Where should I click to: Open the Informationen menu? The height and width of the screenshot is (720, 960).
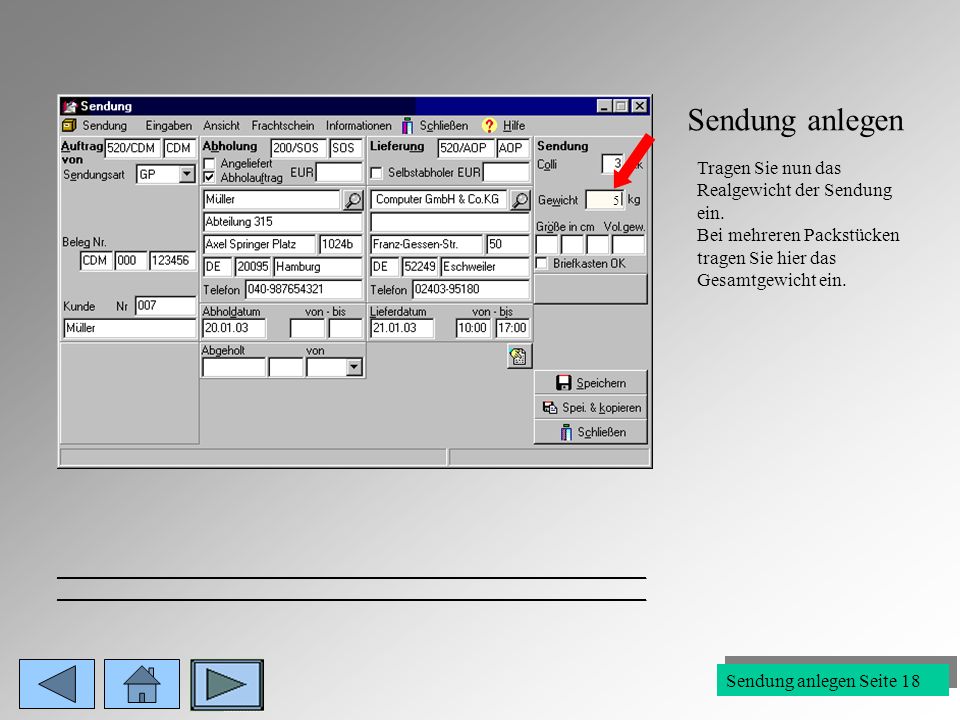pyautogui.click(x=359, y=126)
